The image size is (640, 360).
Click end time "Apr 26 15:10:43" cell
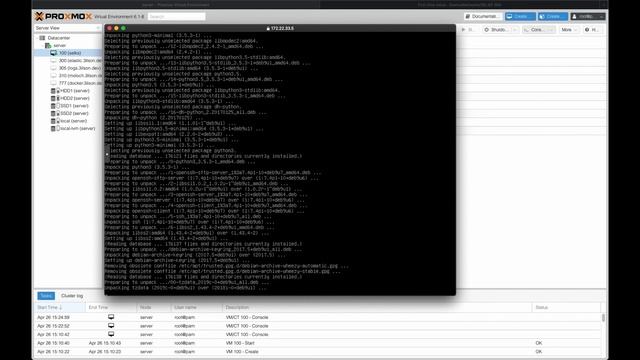105,343
